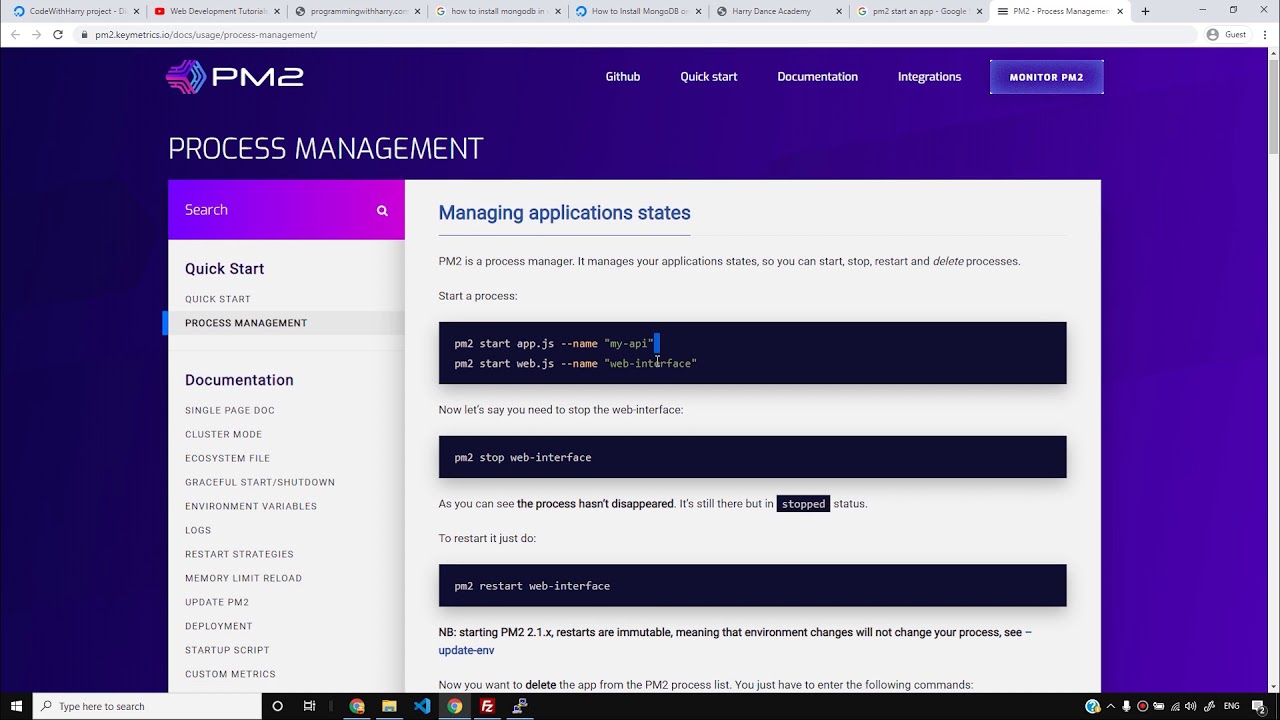The width and height of the screenshot is (1280, 720).
Task: Open File Explorer from taskbar
Action: [389, 706]
